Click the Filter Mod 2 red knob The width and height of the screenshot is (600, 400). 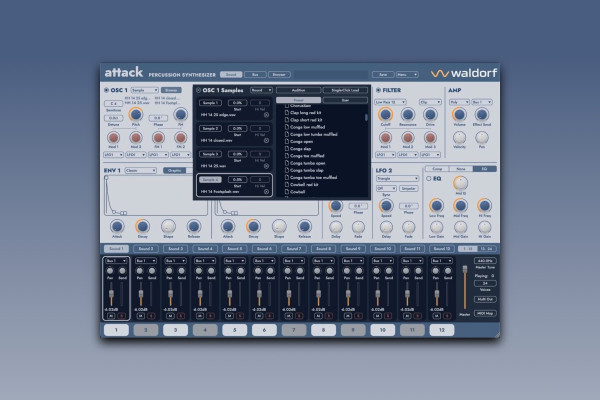point(408,137)
